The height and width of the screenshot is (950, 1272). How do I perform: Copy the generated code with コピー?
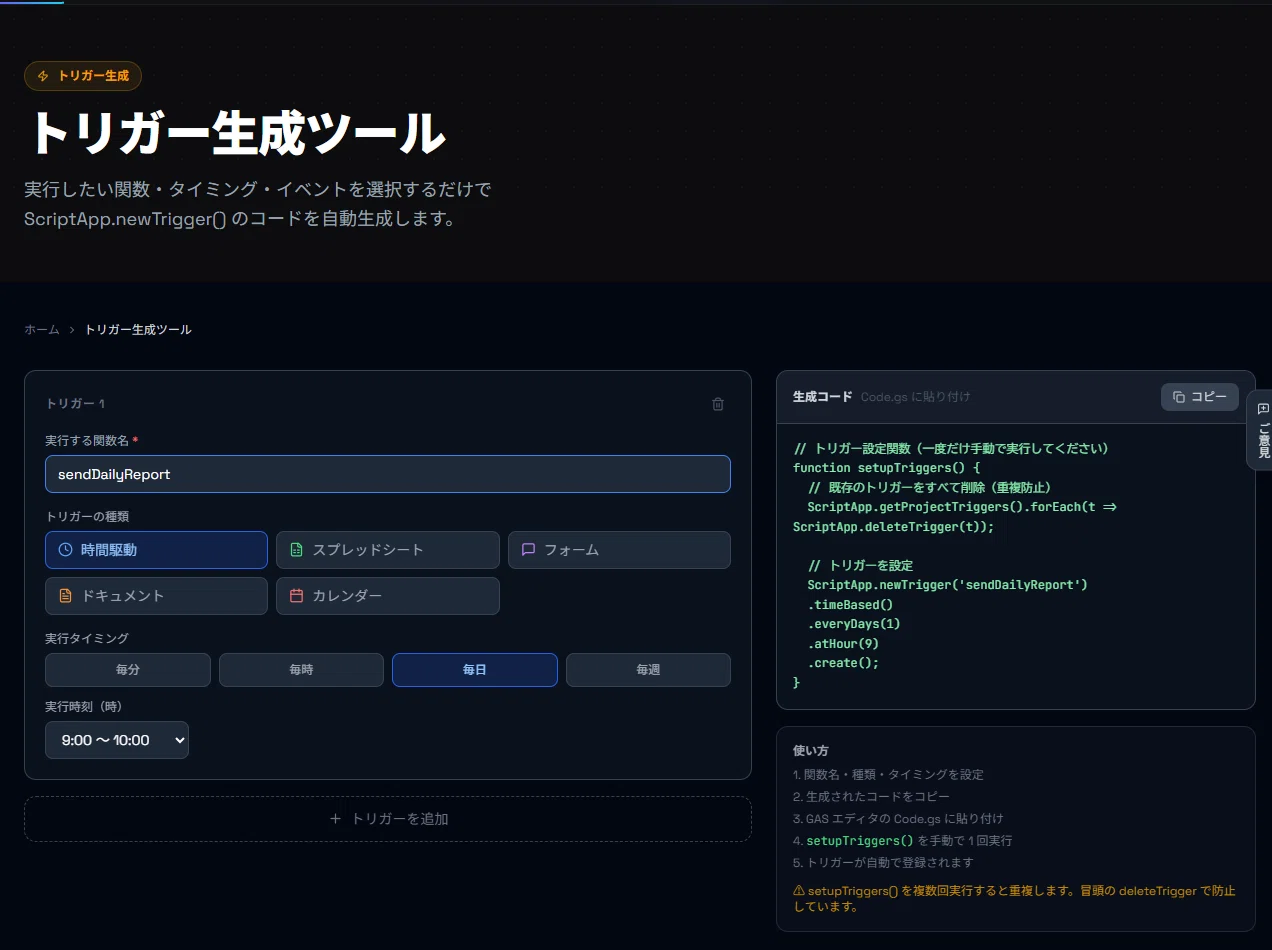(1200, 397)
